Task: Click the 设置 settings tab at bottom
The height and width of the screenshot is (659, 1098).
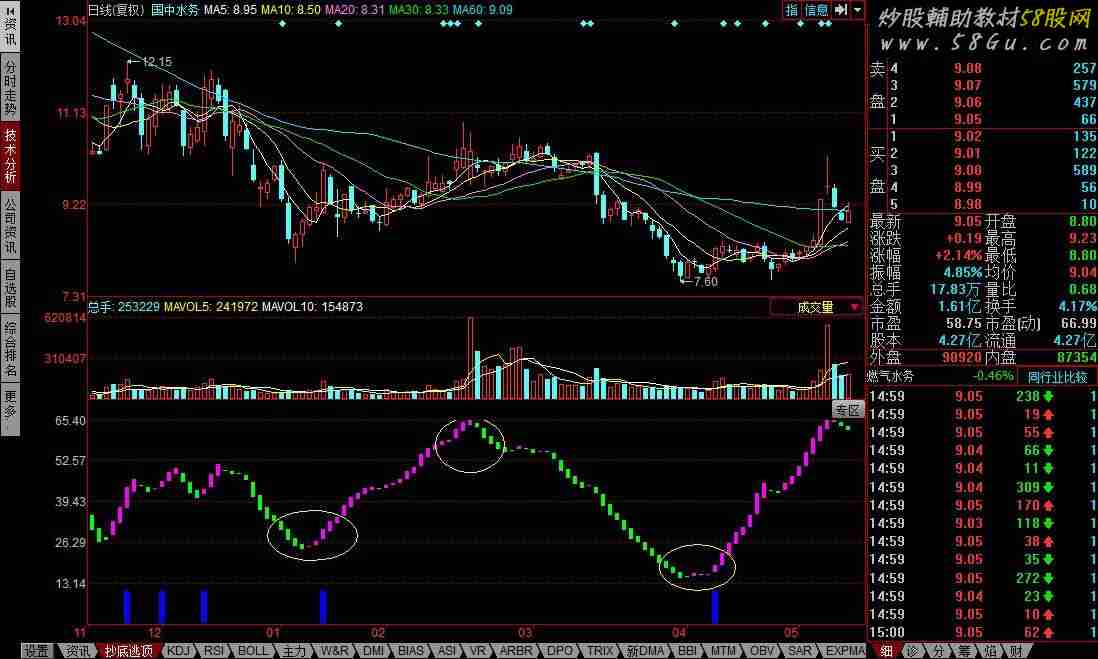Action: [37, 651]
